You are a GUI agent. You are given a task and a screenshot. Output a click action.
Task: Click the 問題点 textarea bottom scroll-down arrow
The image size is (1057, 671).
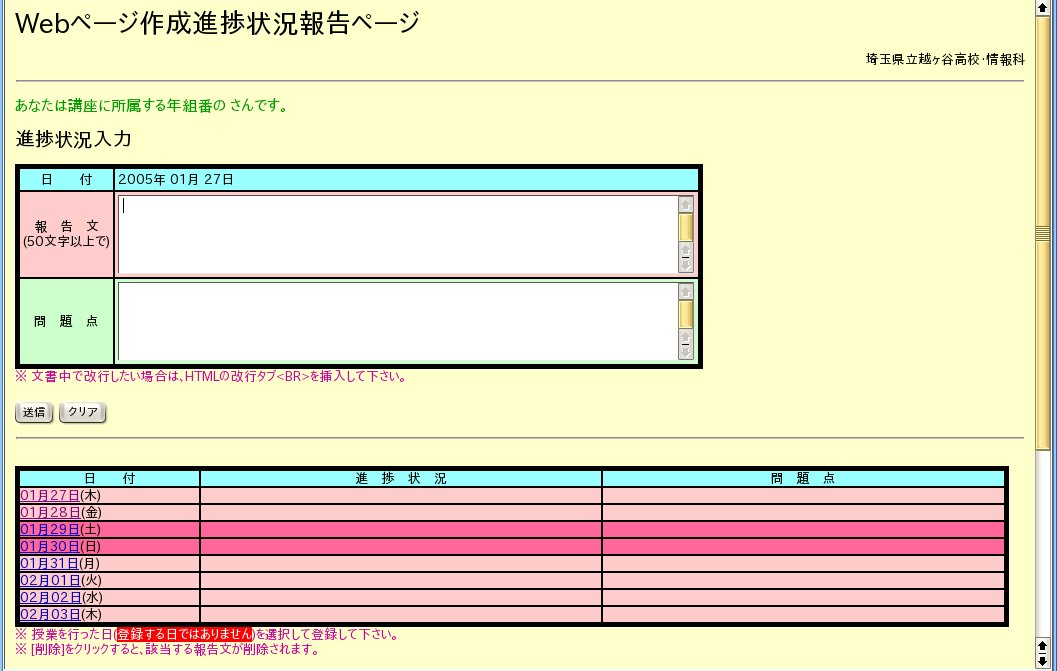click(x=686, y=352)
